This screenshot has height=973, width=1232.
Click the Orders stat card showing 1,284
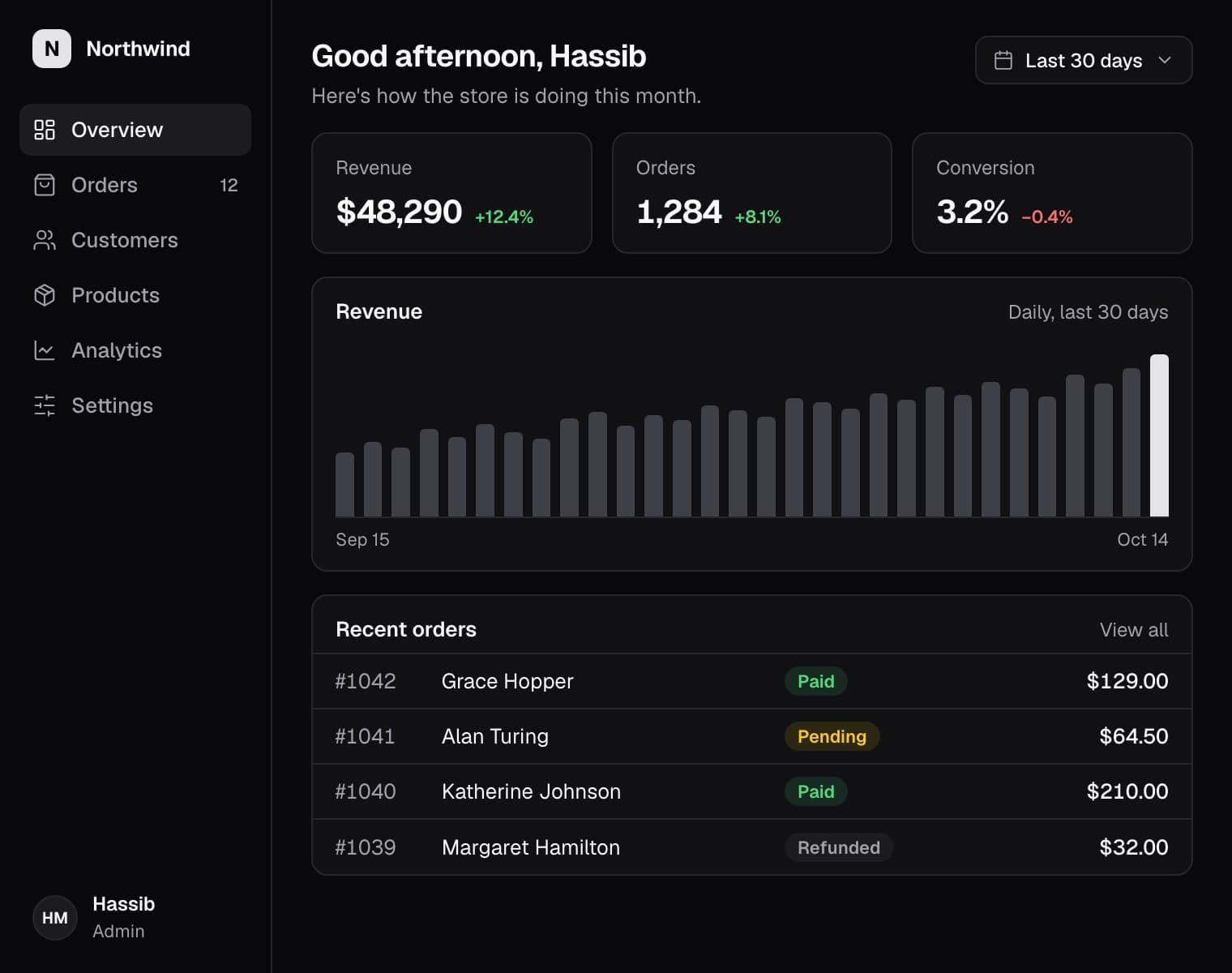point(752,193)
